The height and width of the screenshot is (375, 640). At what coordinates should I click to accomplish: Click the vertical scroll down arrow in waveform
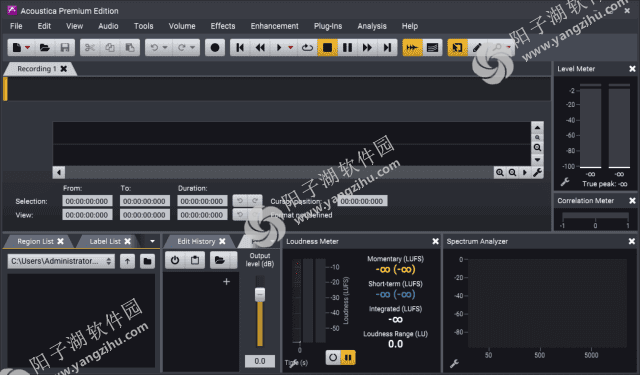click(x=537, y=160)
